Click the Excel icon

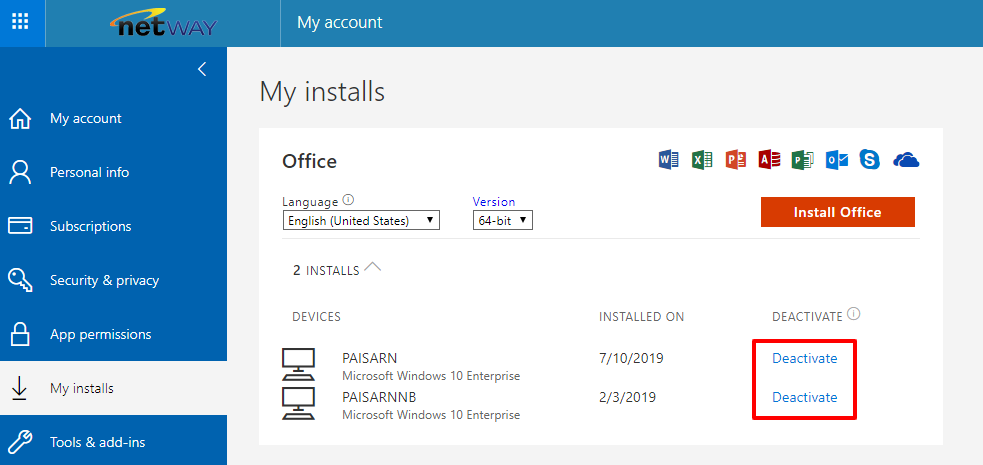click(702, 160)
